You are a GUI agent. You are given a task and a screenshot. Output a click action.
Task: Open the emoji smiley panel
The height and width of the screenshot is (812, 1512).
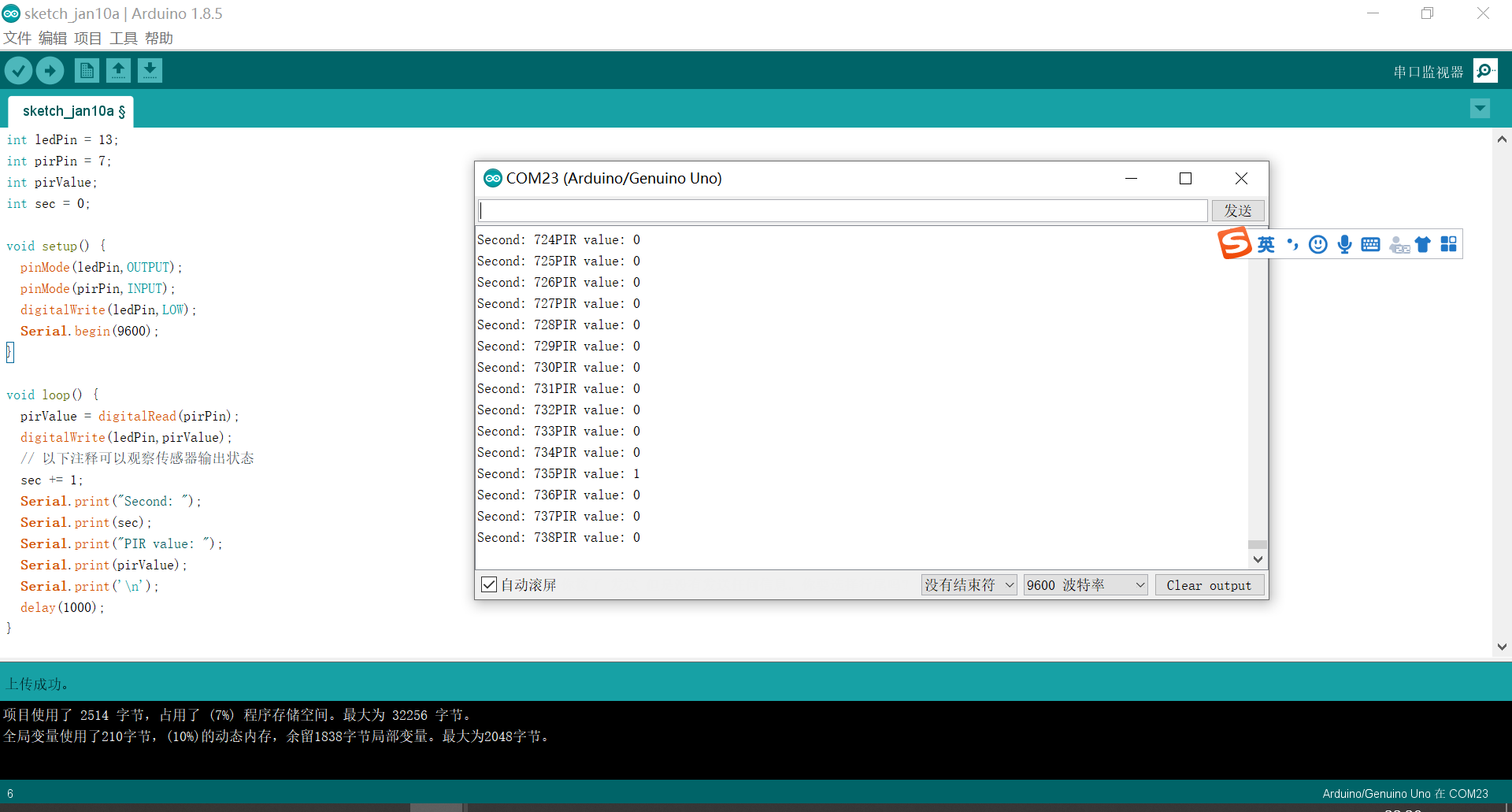tap(1318, 244)
